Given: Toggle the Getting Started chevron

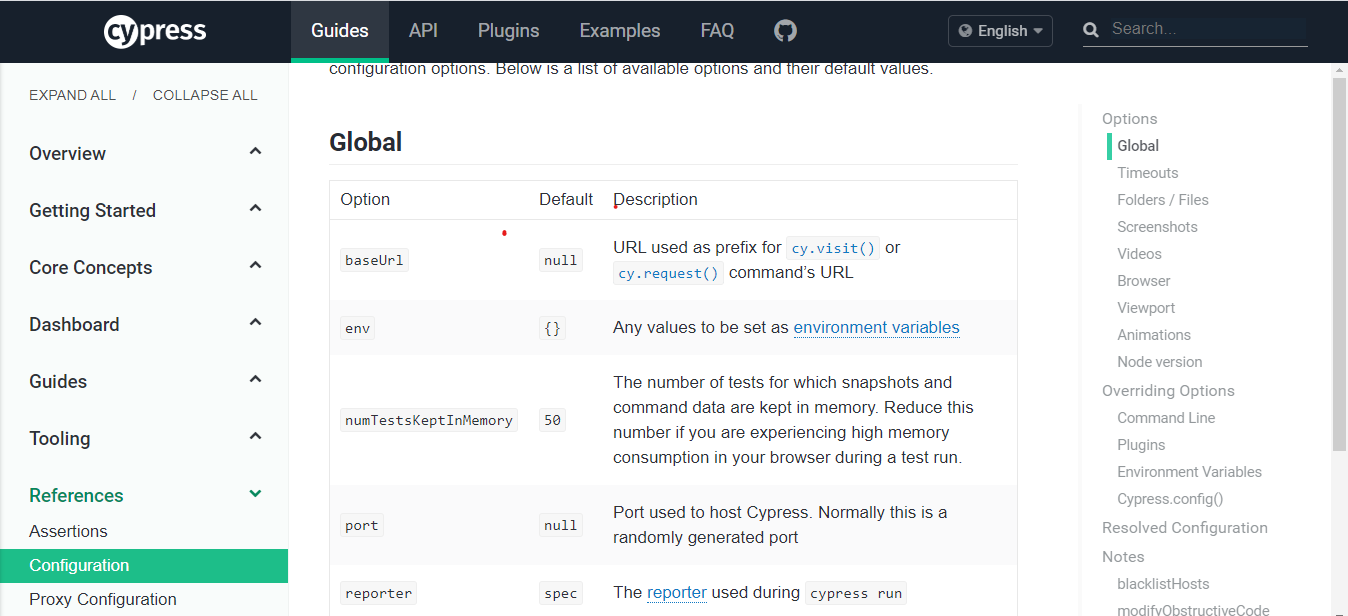Looking at the screenshot, I should point(255,209).
